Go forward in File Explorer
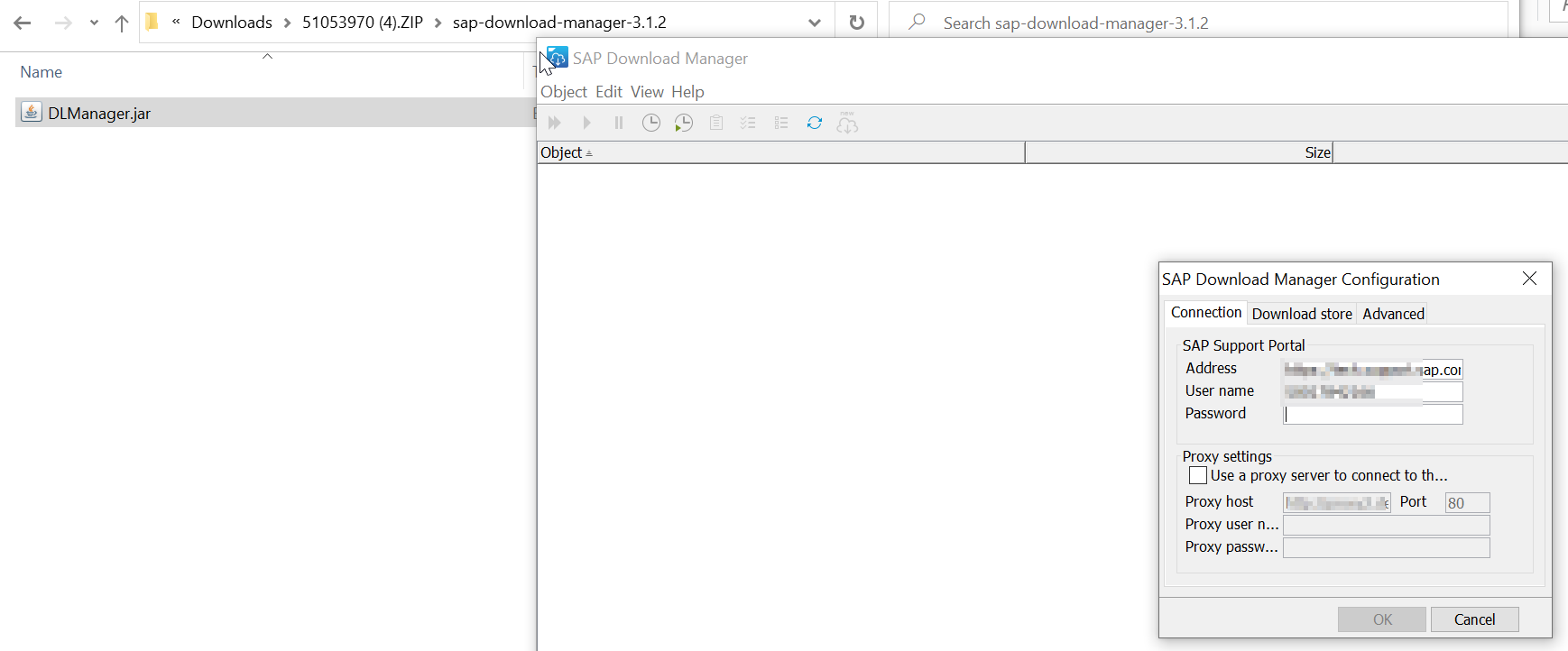 (x=63, y=23)
